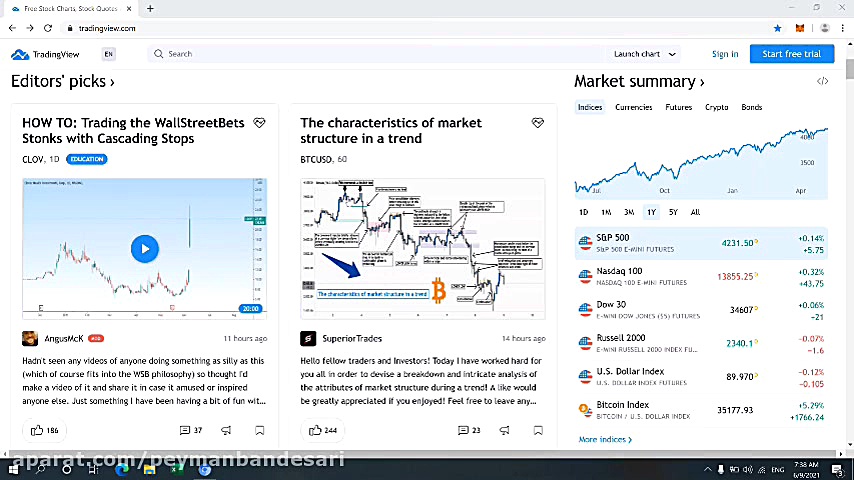Open BTCUSD market structure chart thumbnail
The height and width of the screenshot is (480, 854).
[x=423, y=248]
